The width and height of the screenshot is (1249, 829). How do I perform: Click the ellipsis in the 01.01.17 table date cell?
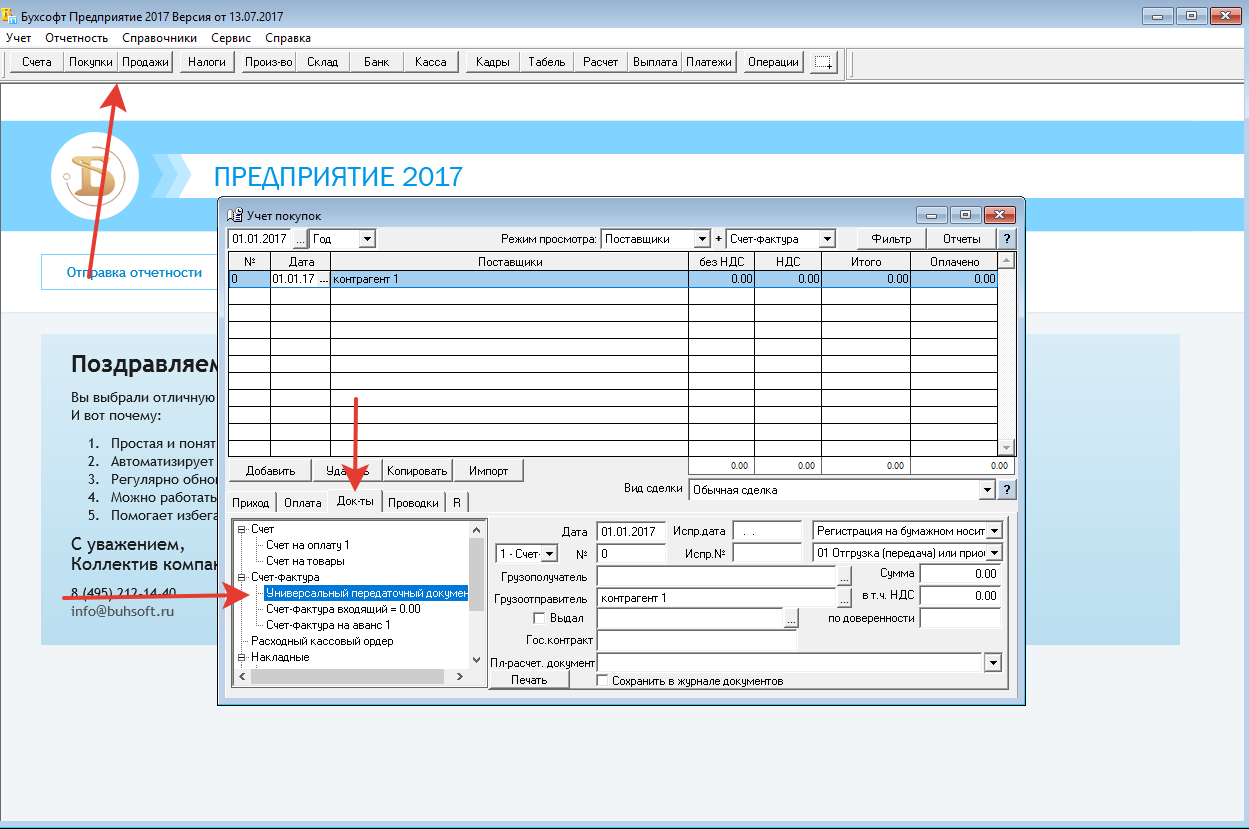323,280
